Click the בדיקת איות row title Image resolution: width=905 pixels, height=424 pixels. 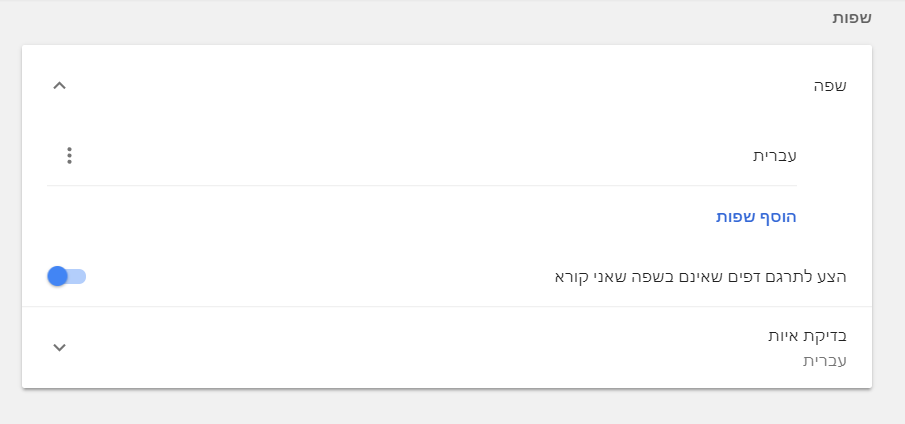pyautogui.click(x=806, y=336)
